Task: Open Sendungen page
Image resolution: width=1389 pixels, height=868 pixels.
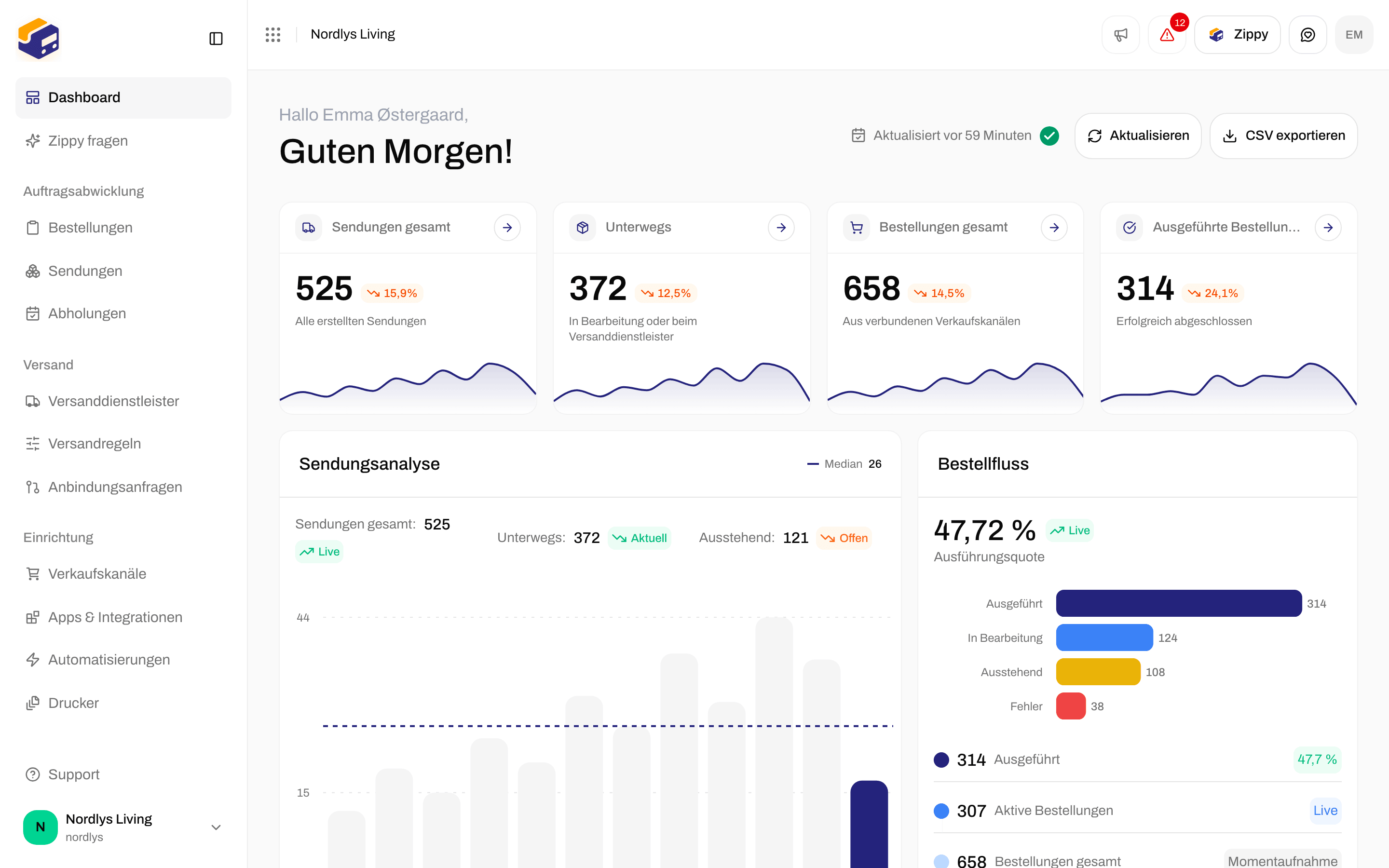Action: [123, 271]
